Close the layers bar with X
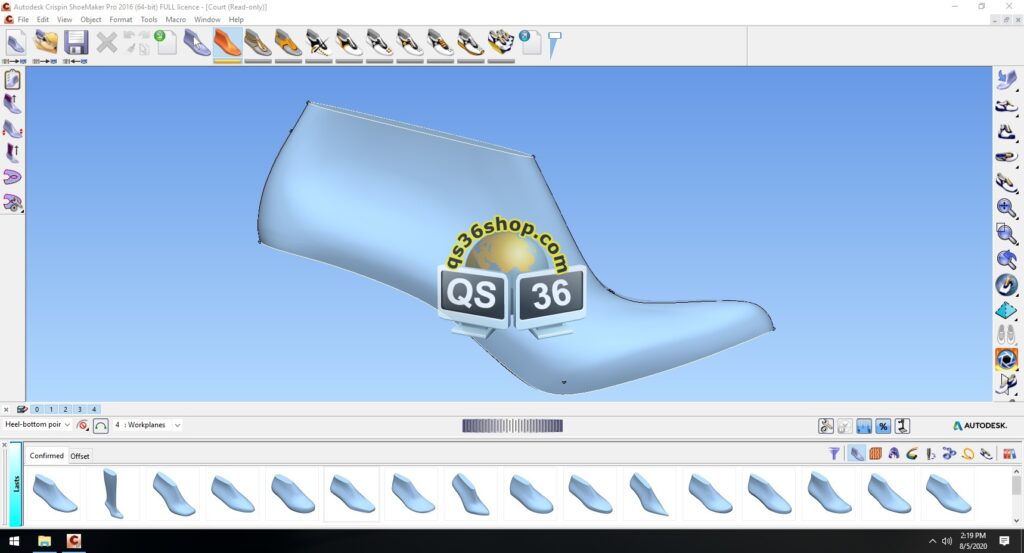 (x=6, y=409)
